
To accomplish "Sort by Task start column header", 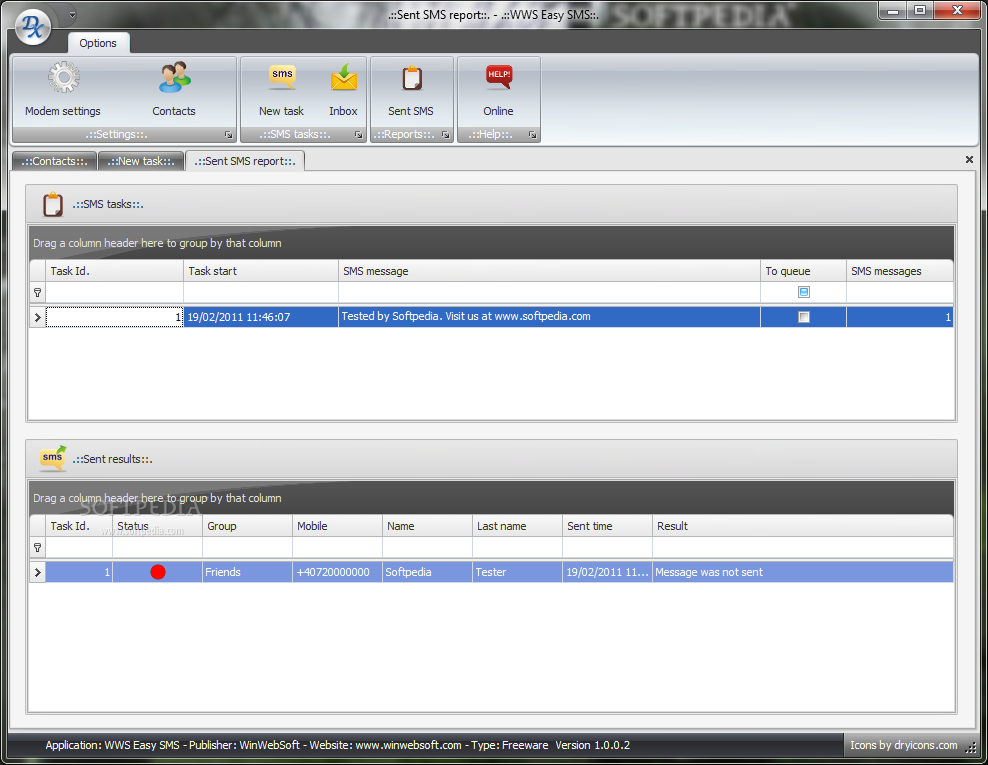I will pos(261,271).
